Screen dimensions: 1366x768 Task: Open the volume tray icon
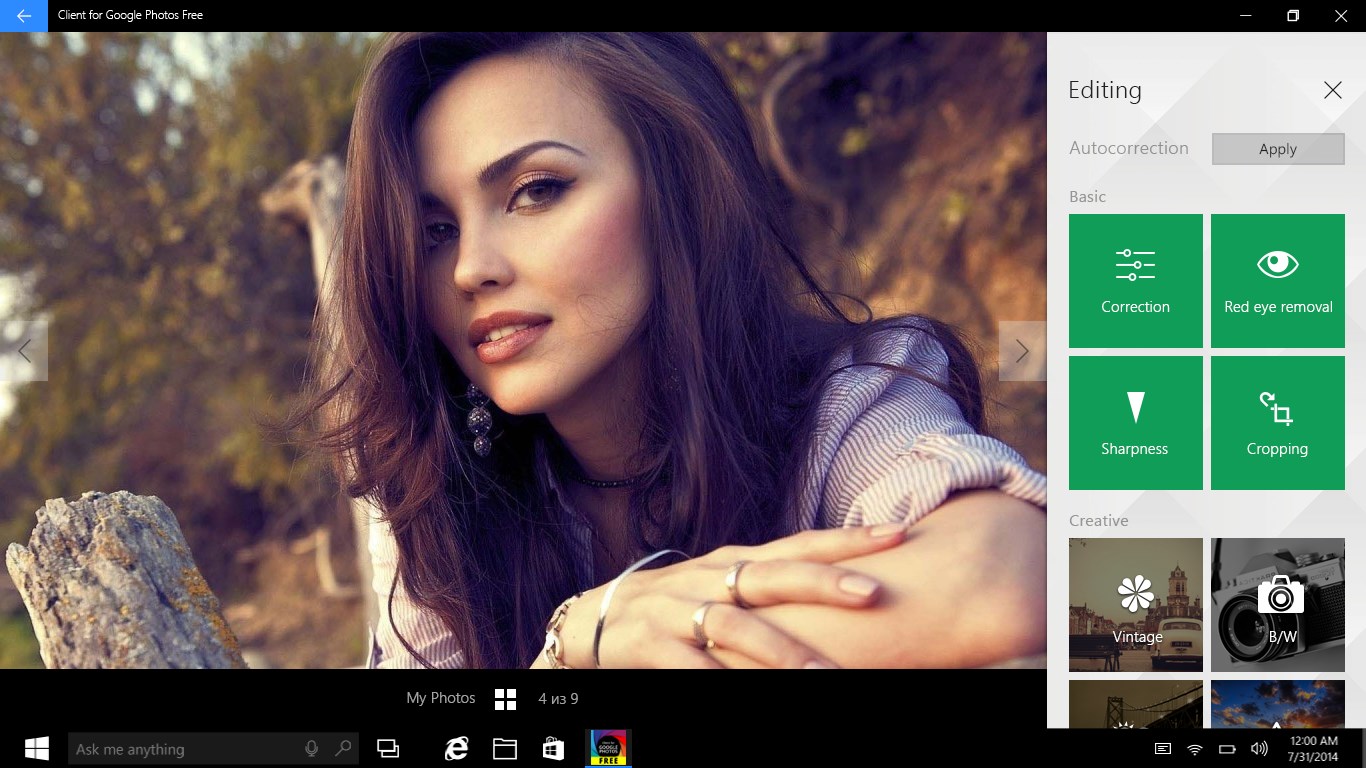pyautogui.click(x=1259, y=749)
